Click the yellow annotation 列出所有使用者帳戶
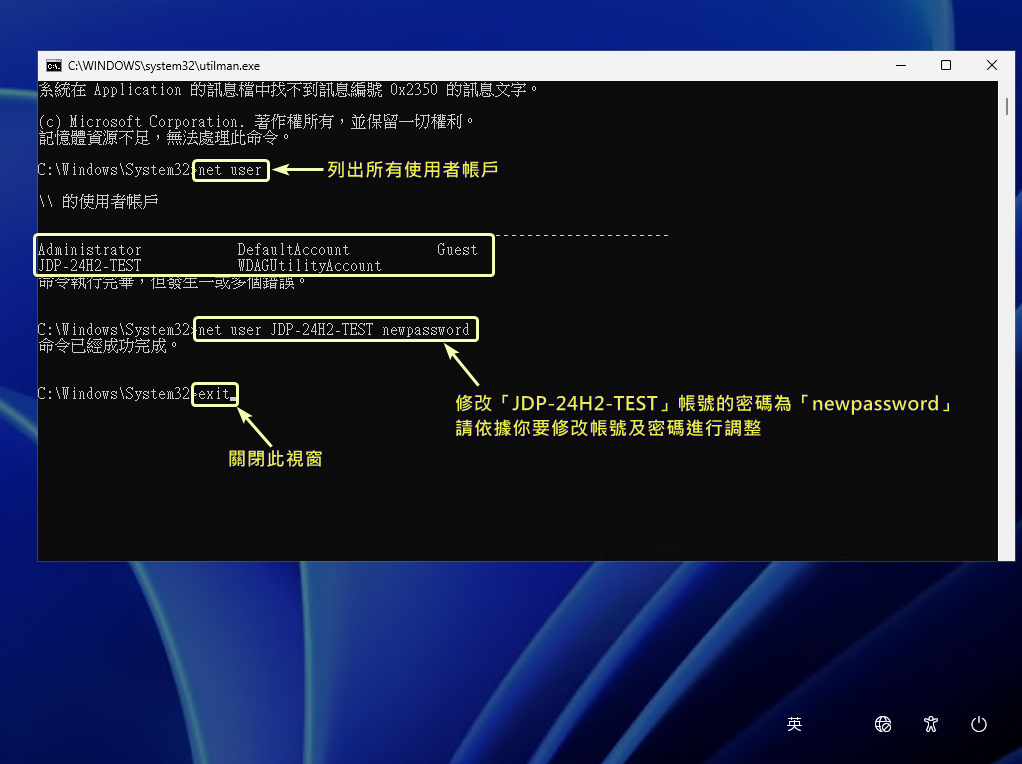The width and height of the screenshot is (1022, 764). point(412,170)
